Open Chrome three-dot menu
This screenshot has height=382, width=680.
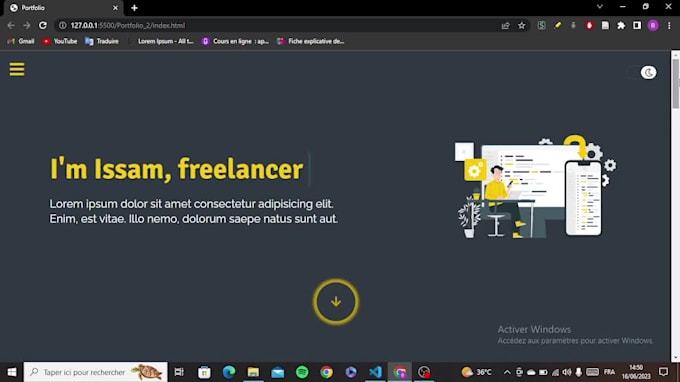669,26
